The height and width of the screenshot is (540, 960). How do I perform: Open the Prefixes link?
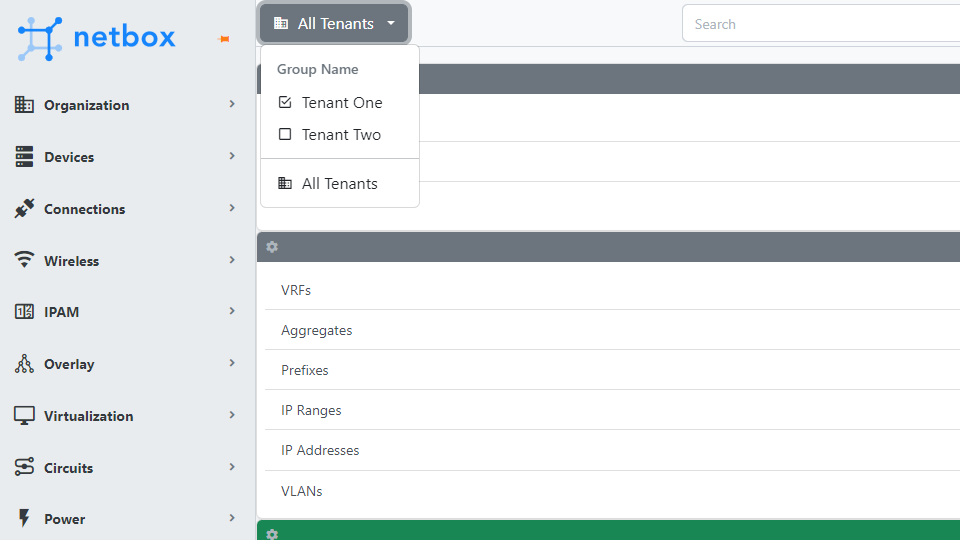304,370
